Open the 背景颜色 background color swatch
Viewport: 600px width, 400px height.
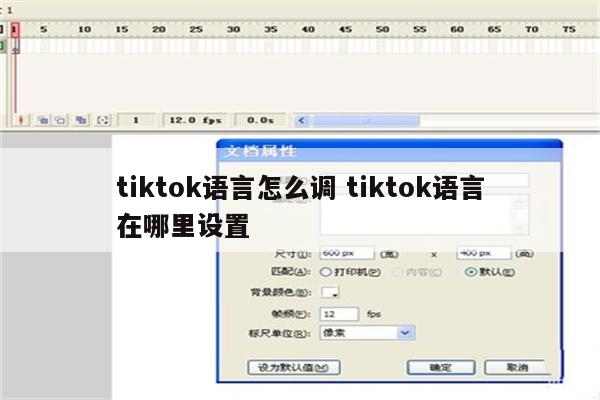pyautogui.click(x=329, y=292)
